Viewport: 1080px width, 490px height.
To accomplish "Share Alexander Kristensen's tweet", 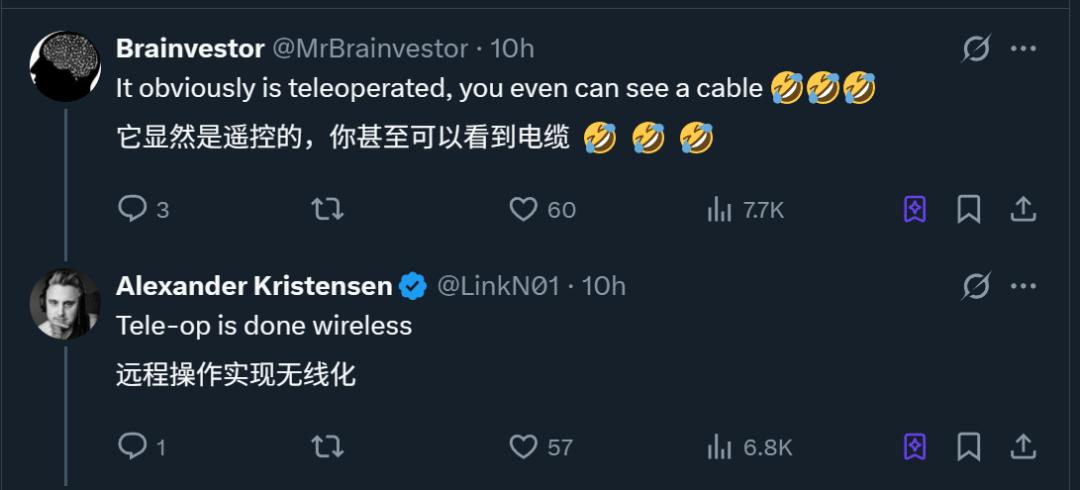I will click(x=1023, y=447).
